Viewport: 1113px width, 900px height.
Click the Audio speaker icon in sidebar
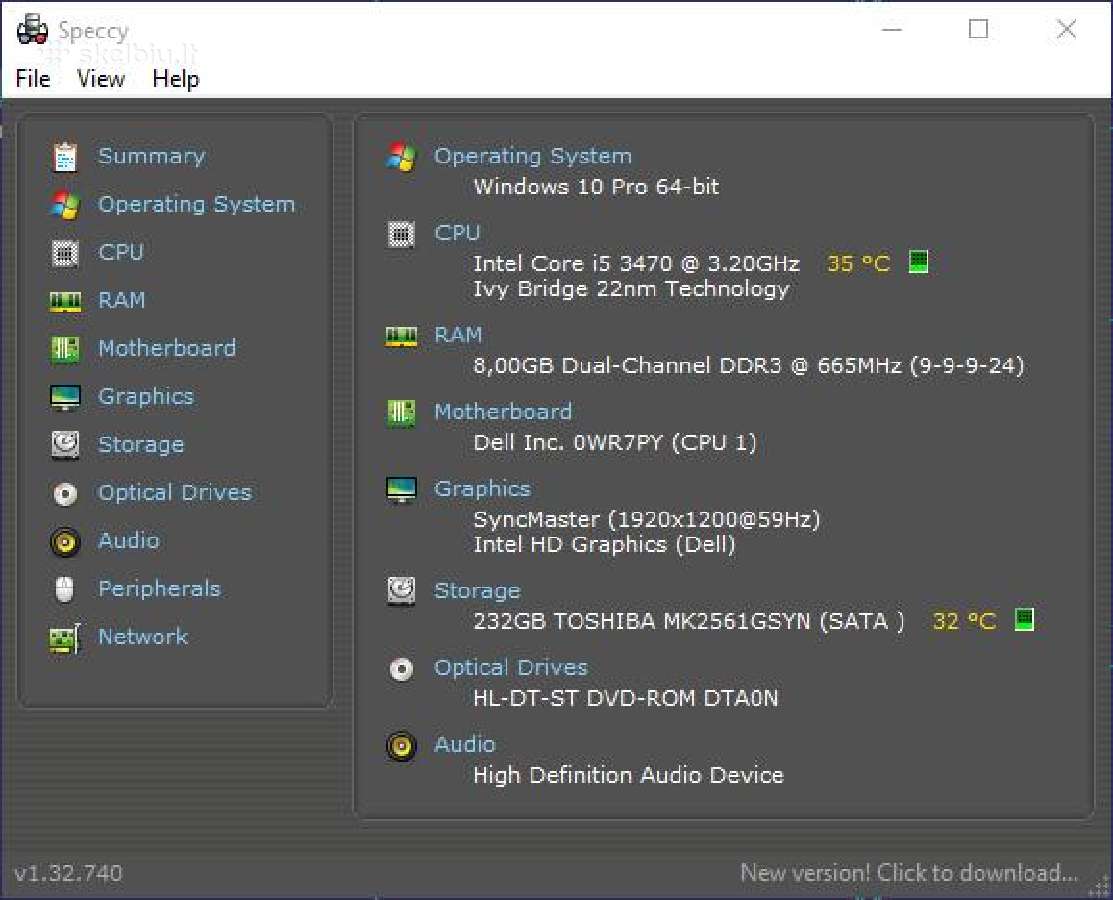[x=65, y=542]
